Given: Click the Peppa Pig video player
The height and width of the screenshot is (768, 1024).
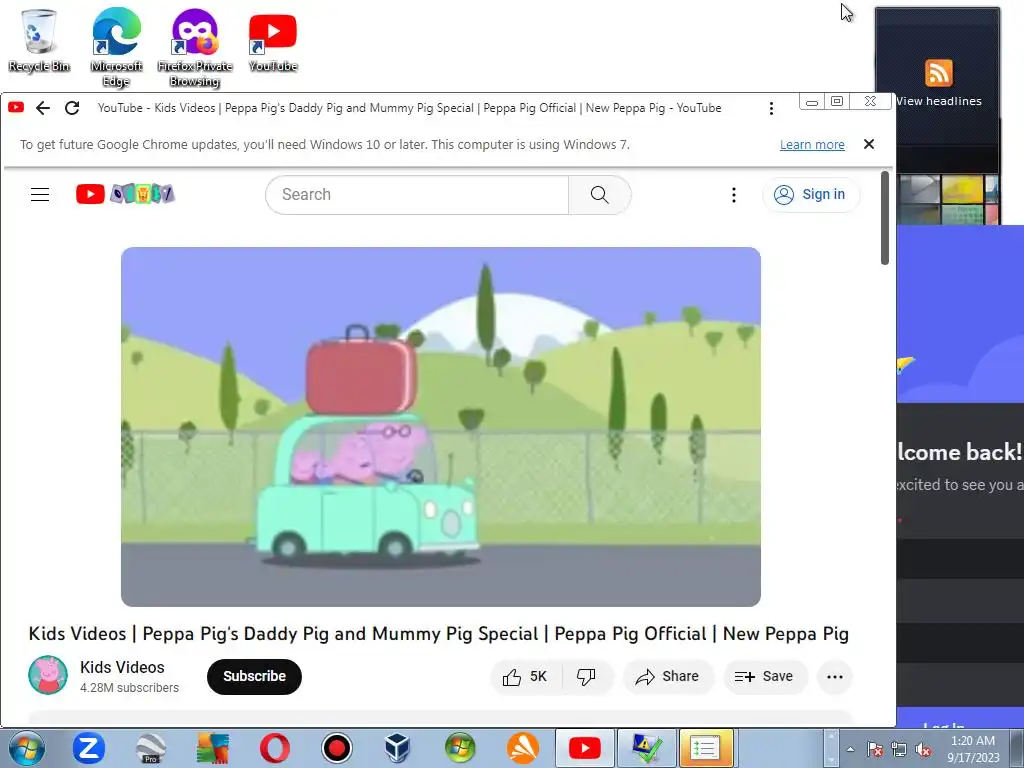Looking at the screenshot, I should pyautogui.click(x=441, y=426).
